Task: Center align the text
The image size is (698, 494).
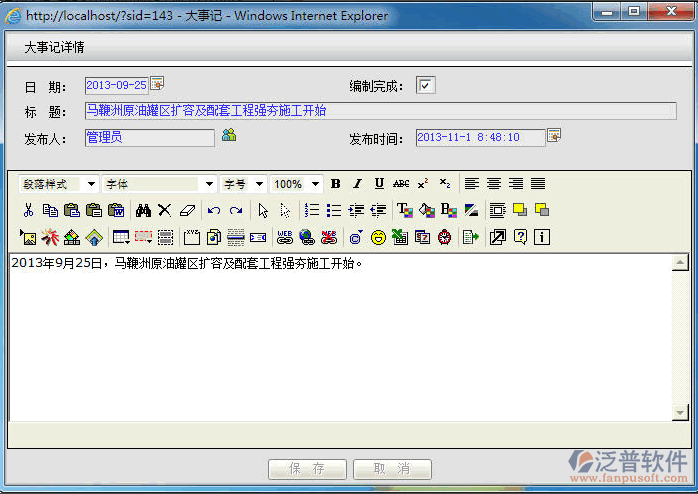Action: pos(494,184)
